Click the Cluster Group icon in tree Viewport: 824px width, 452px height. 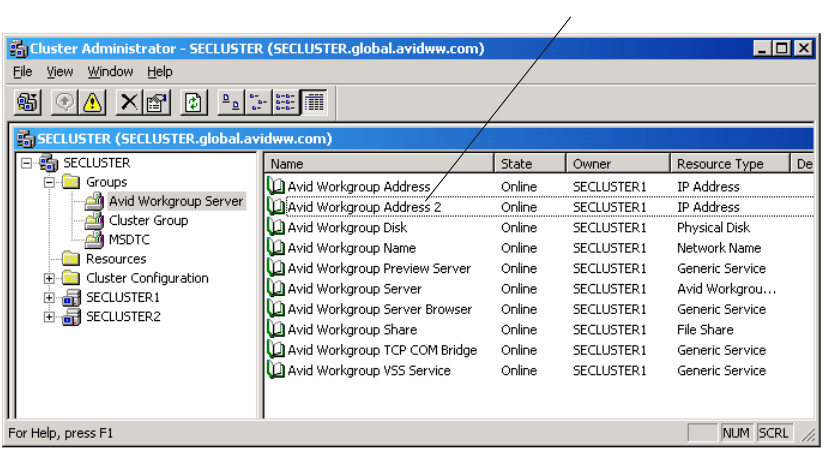tap(94, 220)
